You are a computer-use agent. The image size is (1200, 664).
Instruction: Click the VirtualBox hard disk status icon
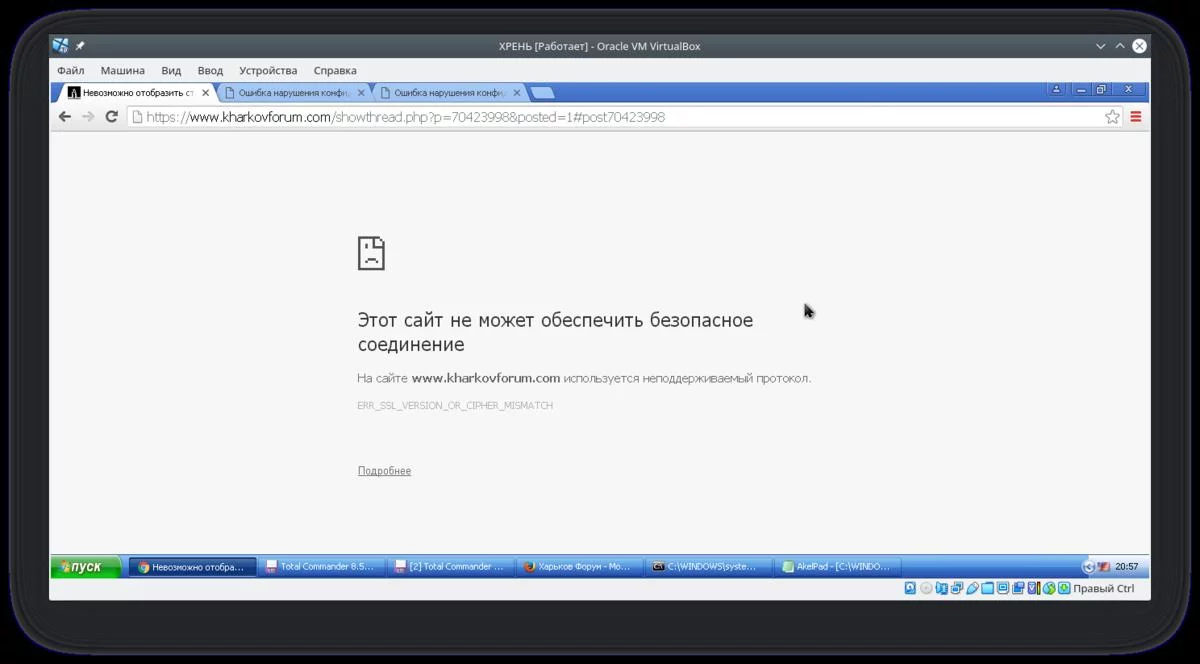click(910, 589)
